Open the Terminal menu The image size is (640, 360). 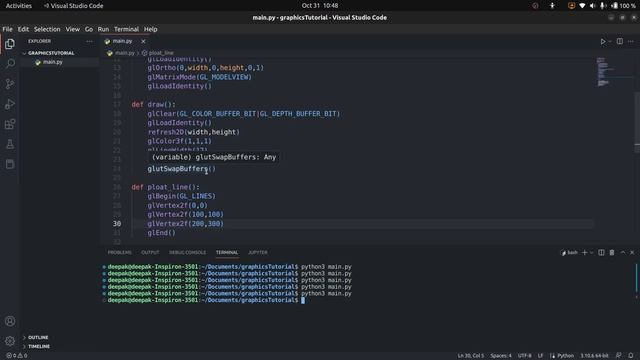point(127,29)
